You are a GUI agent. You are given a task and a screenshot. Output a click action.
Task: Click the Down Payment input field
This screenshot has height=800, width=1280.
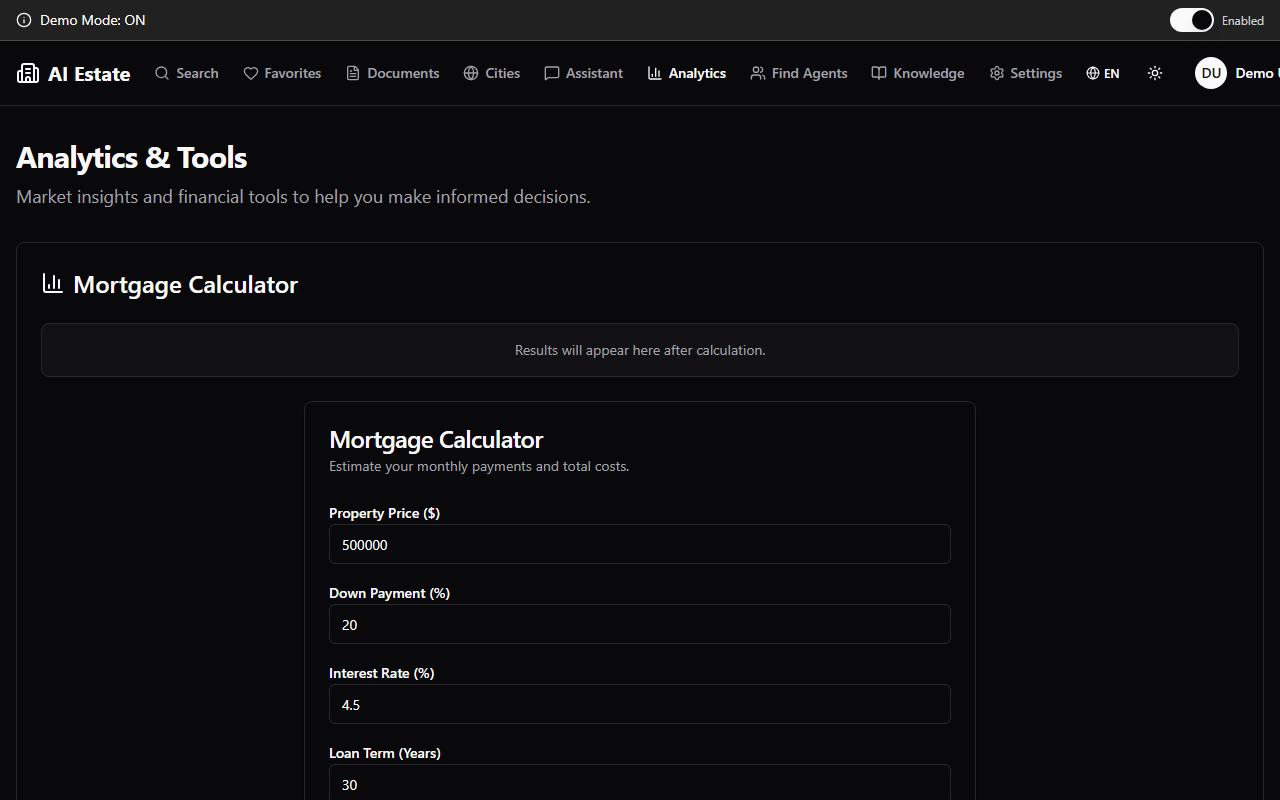(x=640, y=624)
